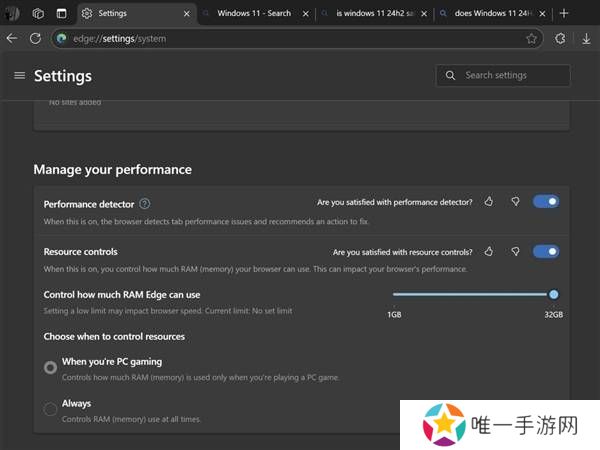Viewport: 600px width, 450px height.
Task: Click the Manage your performance heading
Action: (112, 170)
